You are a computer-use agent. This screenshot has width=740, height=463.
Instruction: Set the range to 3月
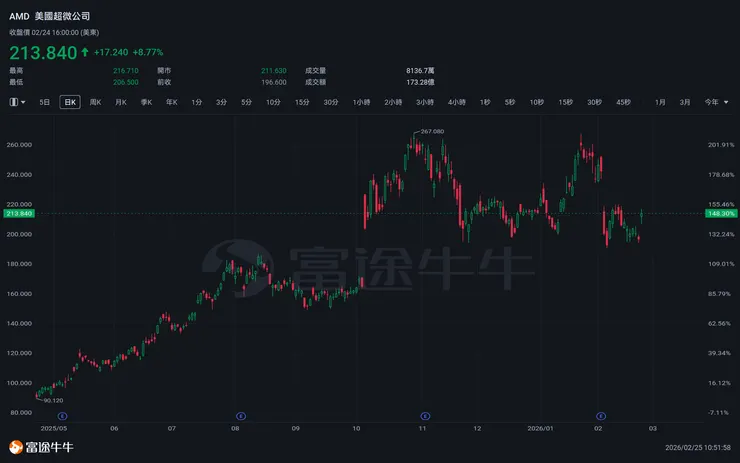(685, 102)
